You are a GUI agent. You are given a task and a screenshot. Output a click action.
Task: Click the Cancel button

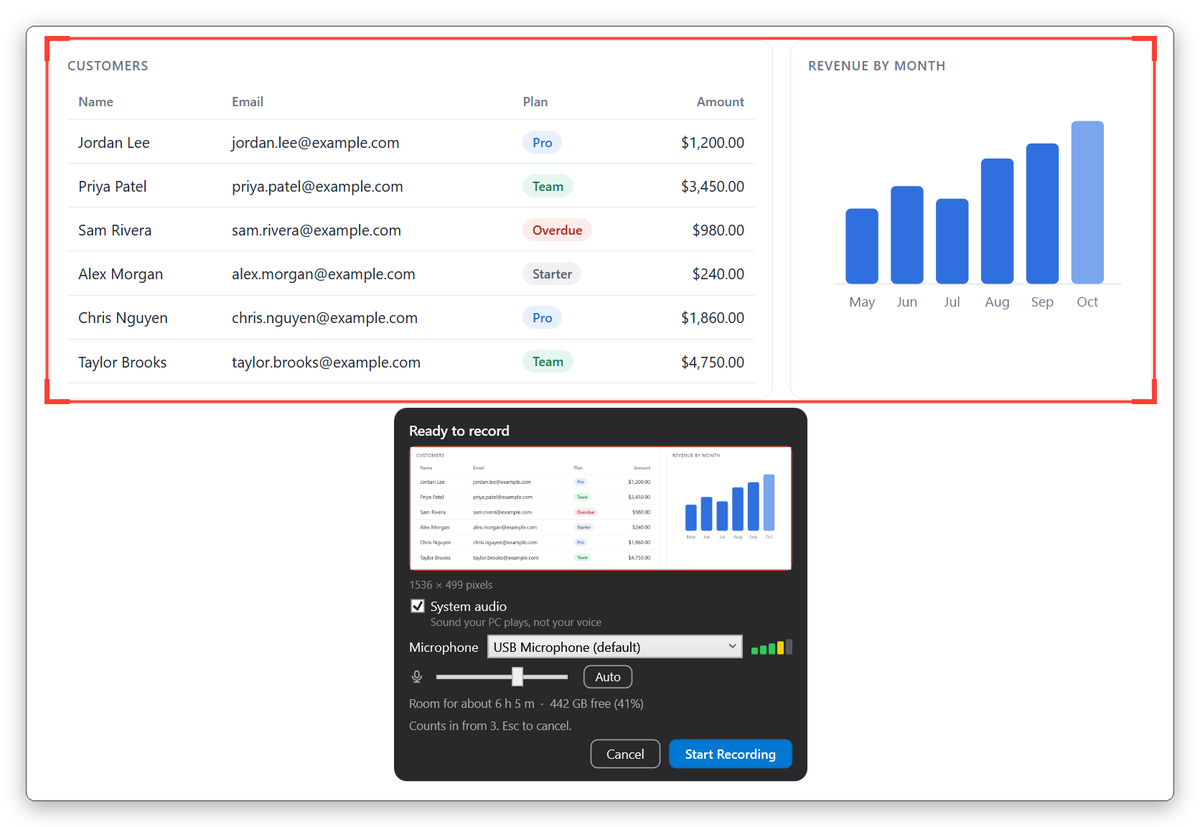pyautogui.click(x=625, y=754)
